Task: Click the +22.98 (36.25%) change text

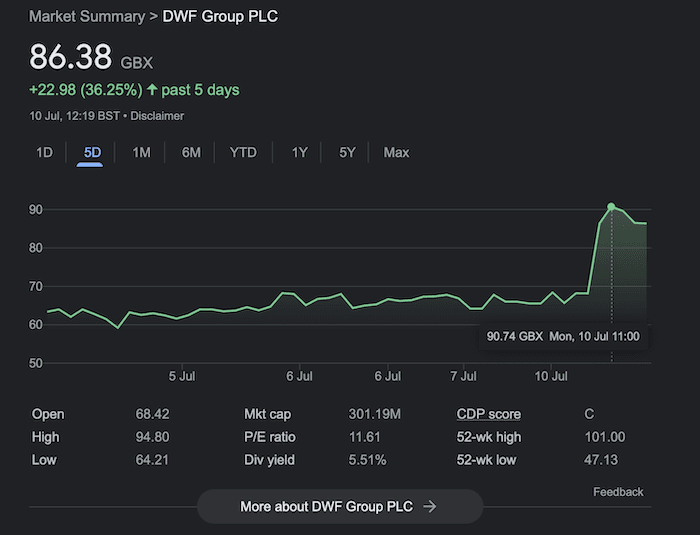Action: point(86,90)
